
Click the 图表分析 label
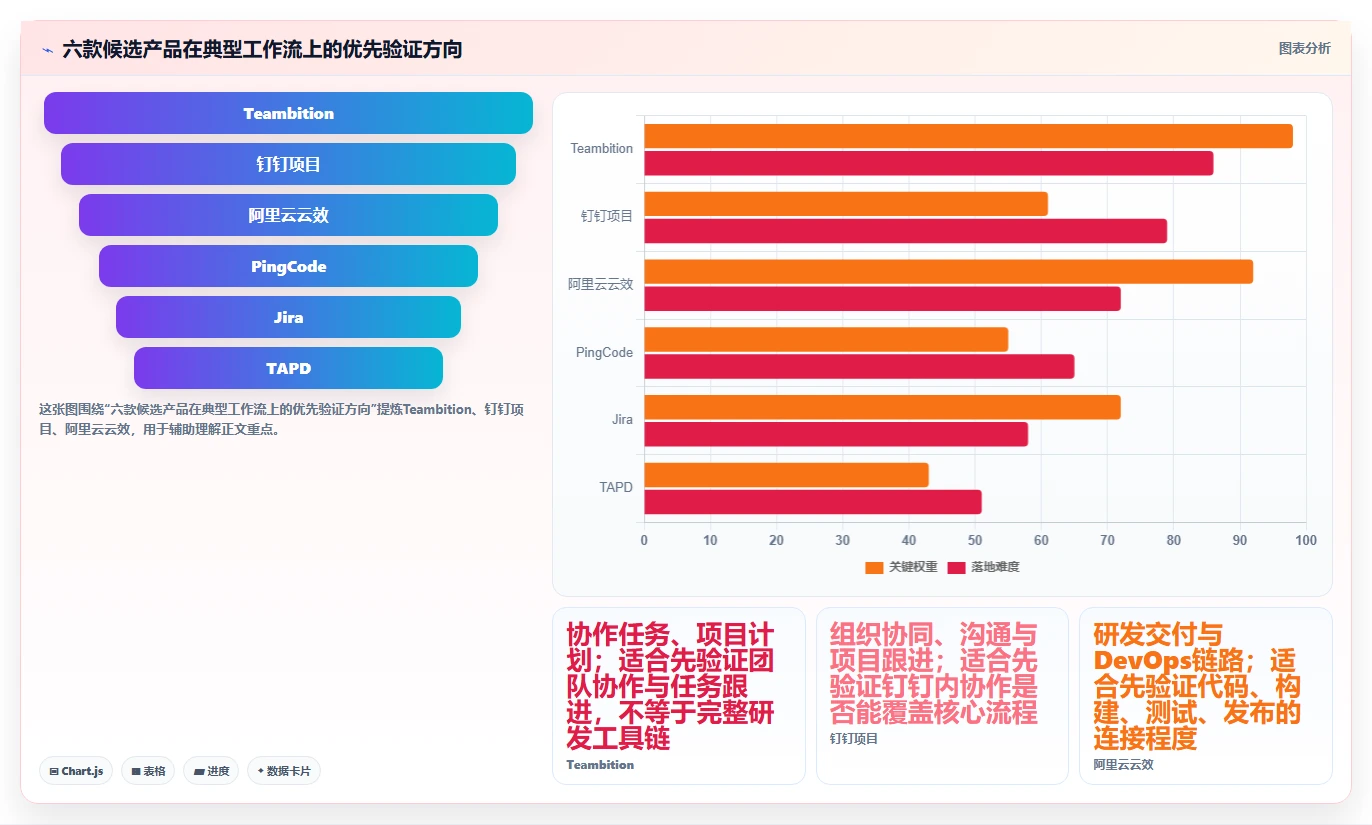(1304, 48)
